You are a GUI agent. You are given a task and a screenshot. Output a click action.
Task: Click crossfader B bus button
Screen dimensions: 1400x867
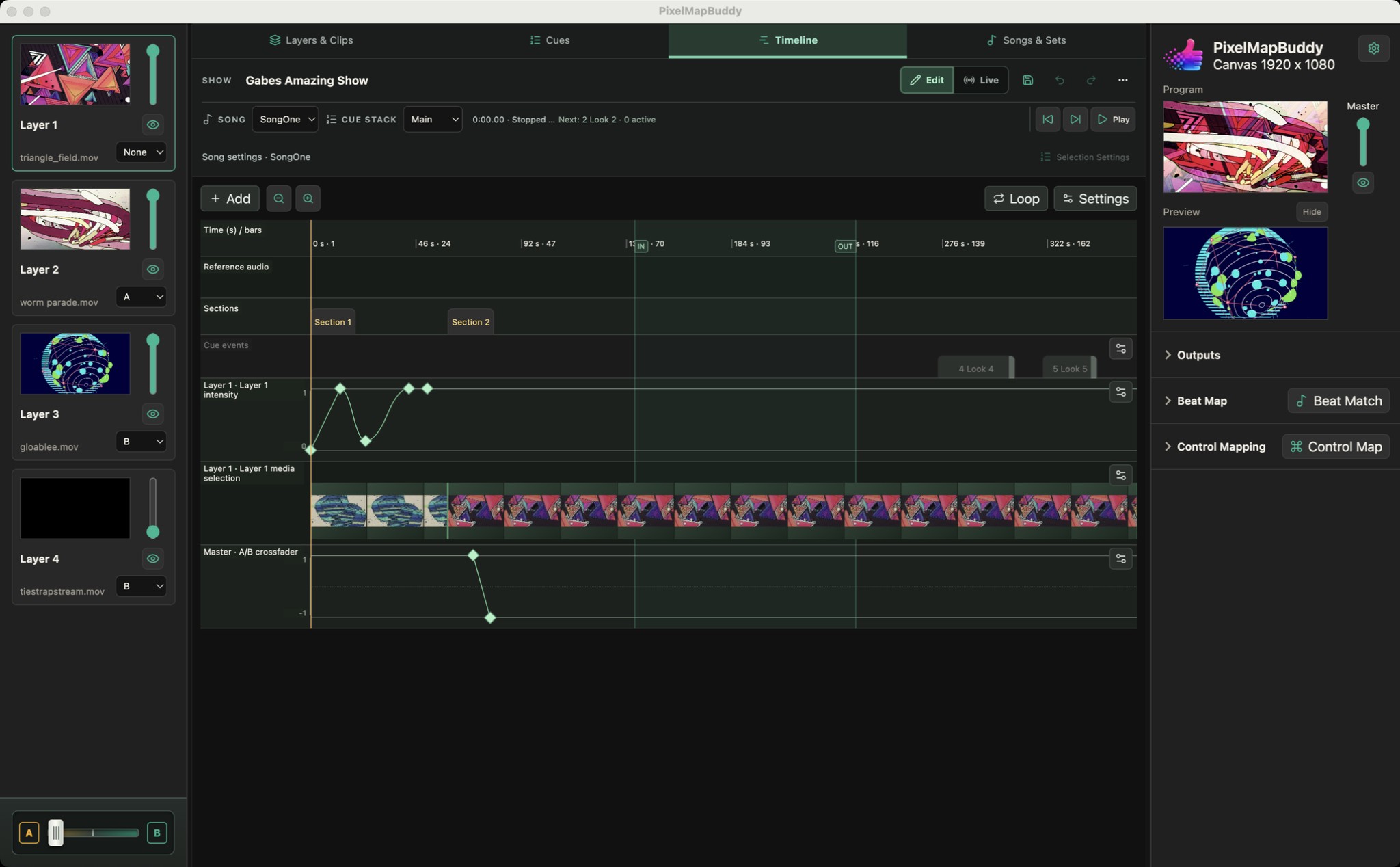click(157, 833)
